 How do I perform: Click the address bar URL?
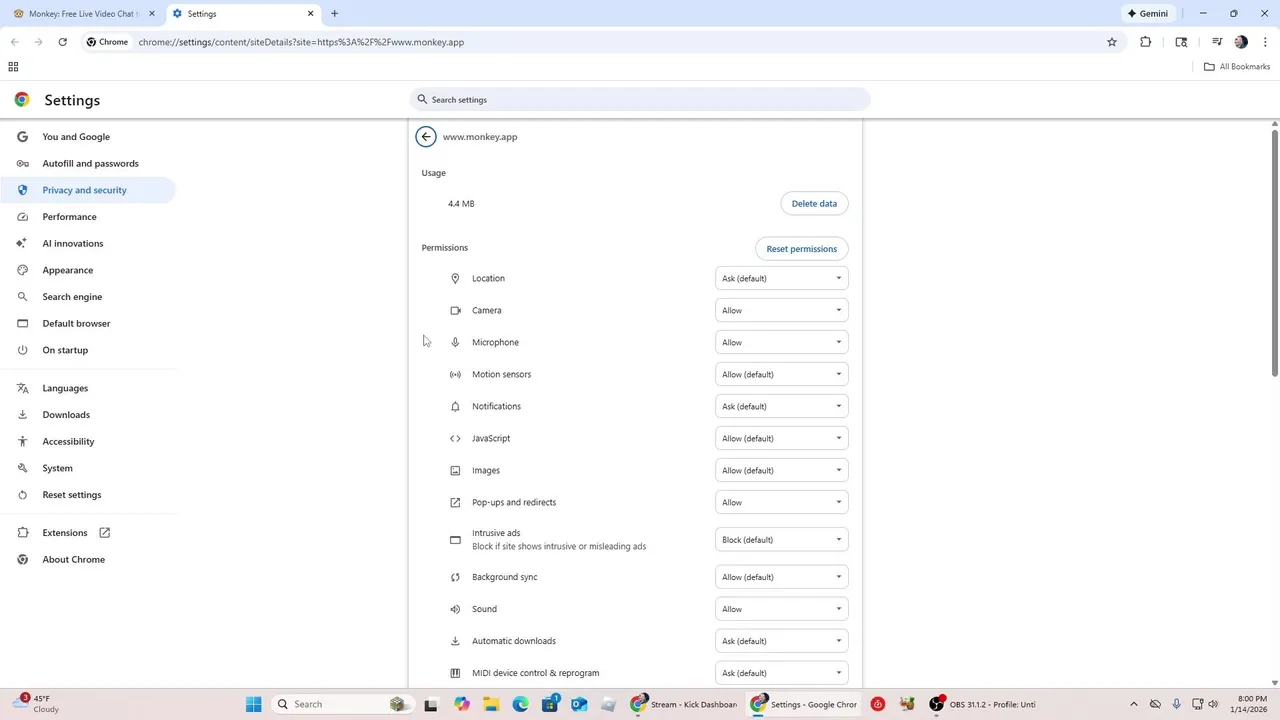click(301, 42)
